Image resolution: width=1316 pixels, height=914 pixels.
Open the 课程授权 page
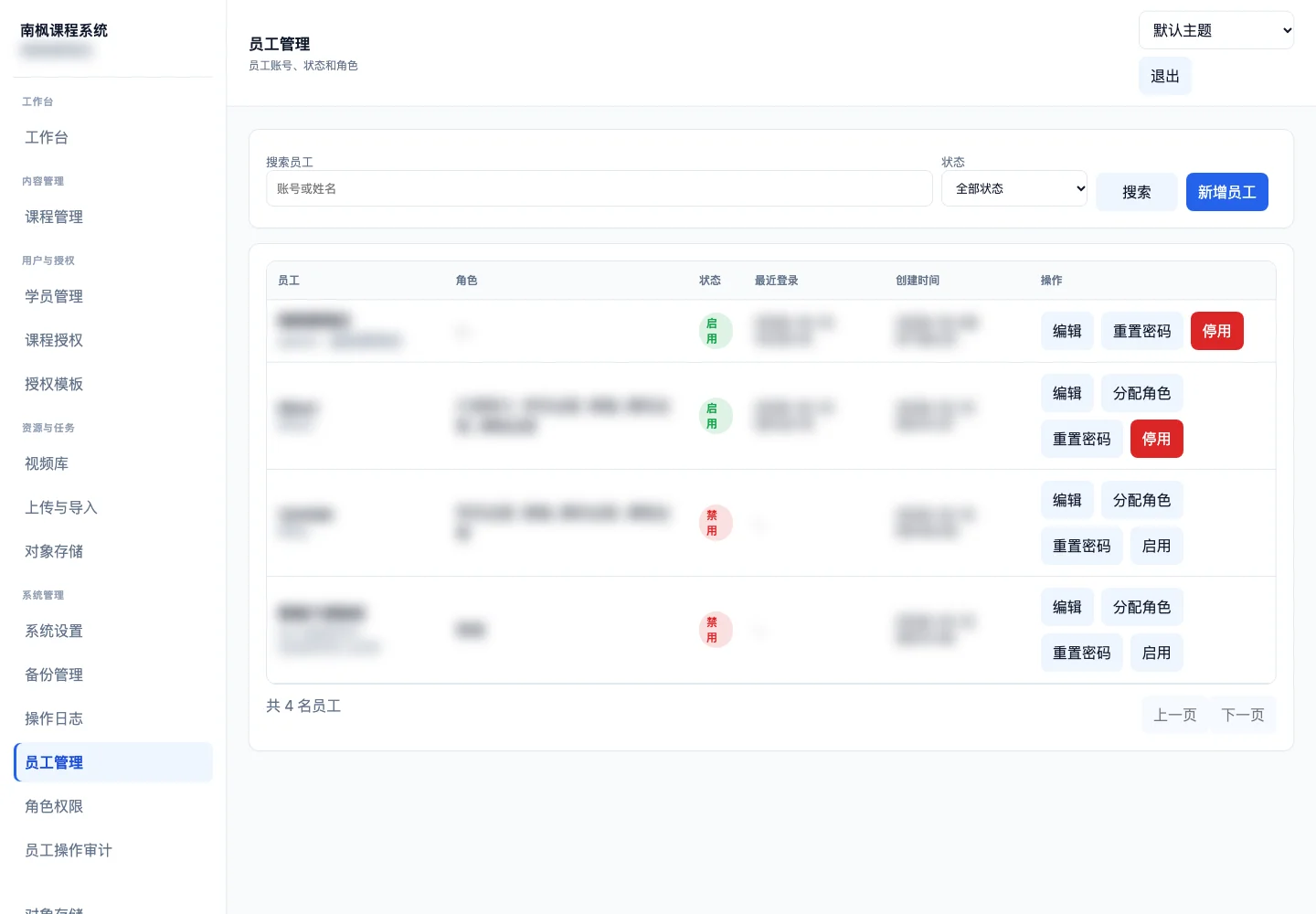113,340
